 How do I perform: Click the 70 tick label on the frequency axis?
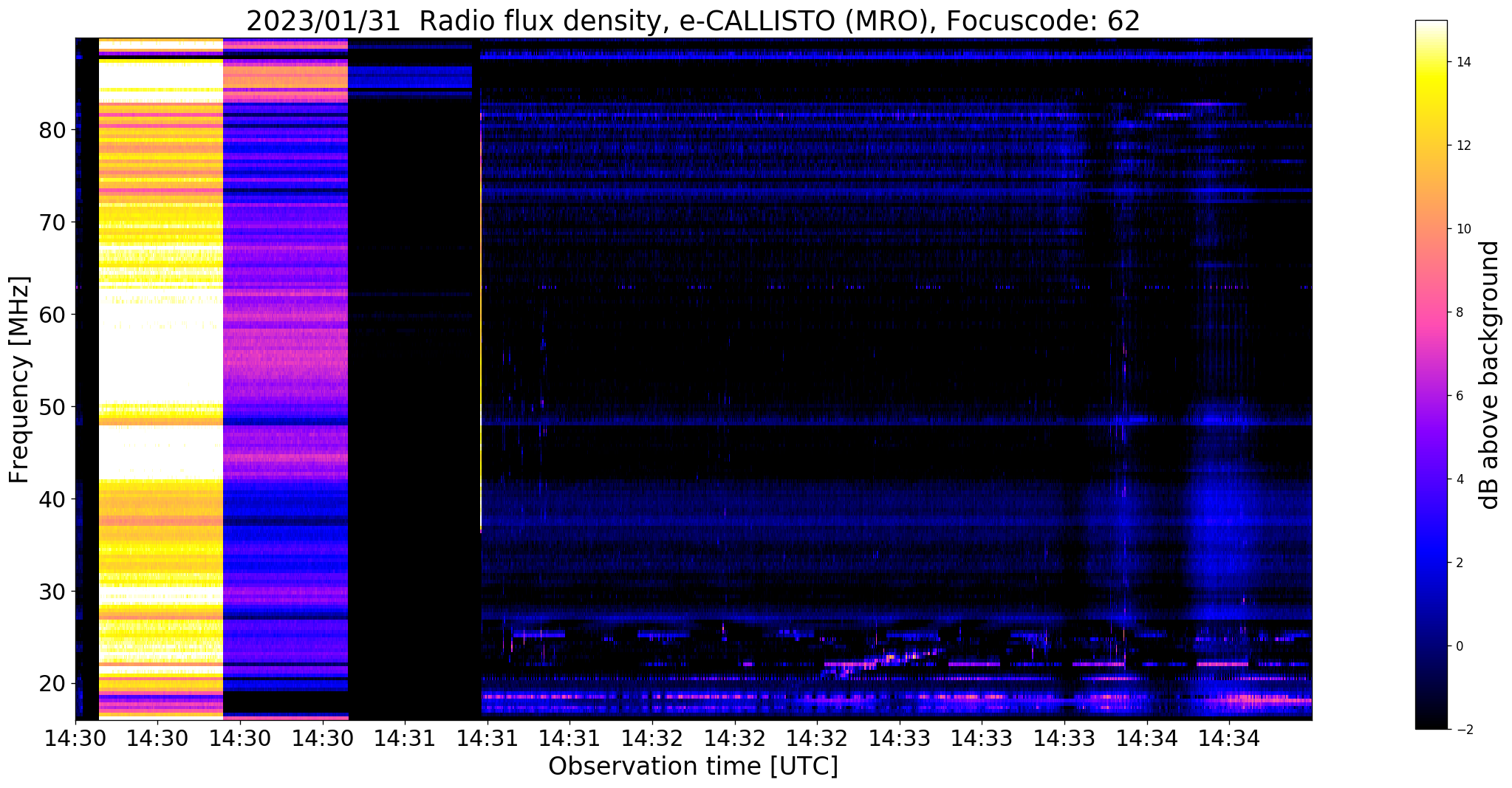52,222
